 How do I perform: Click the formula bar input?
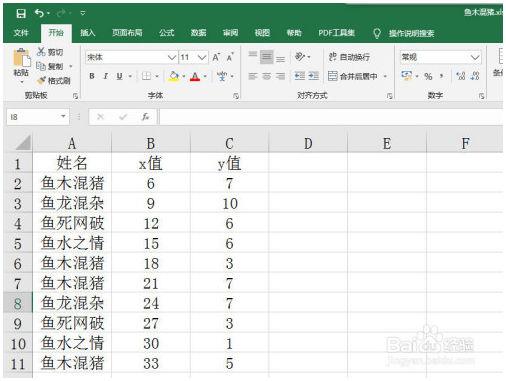(331, 117)
